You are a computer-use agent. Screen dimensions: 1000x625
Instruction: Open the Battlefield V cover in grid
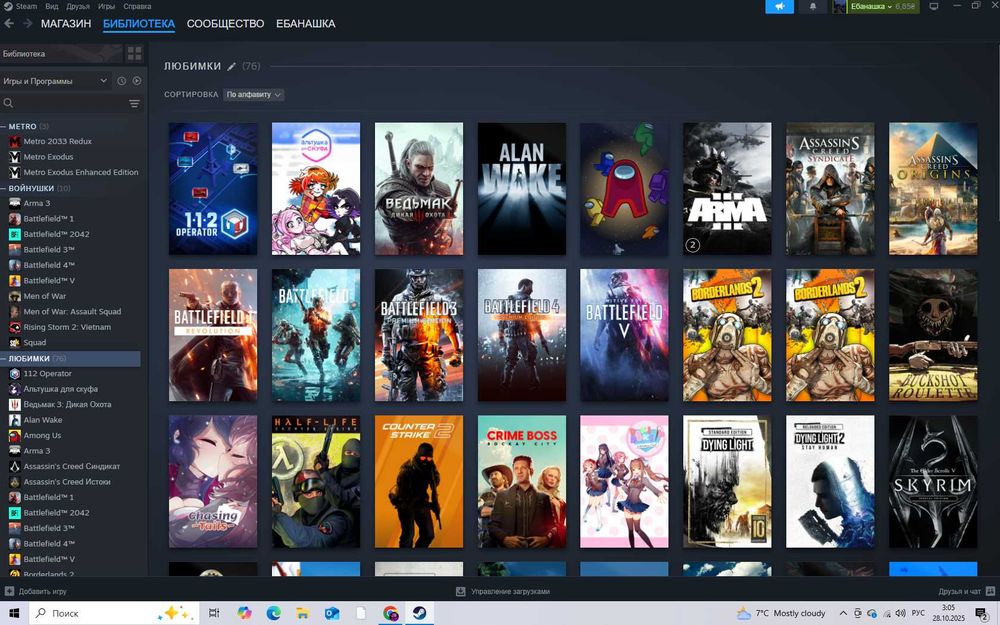coord(624,335)
